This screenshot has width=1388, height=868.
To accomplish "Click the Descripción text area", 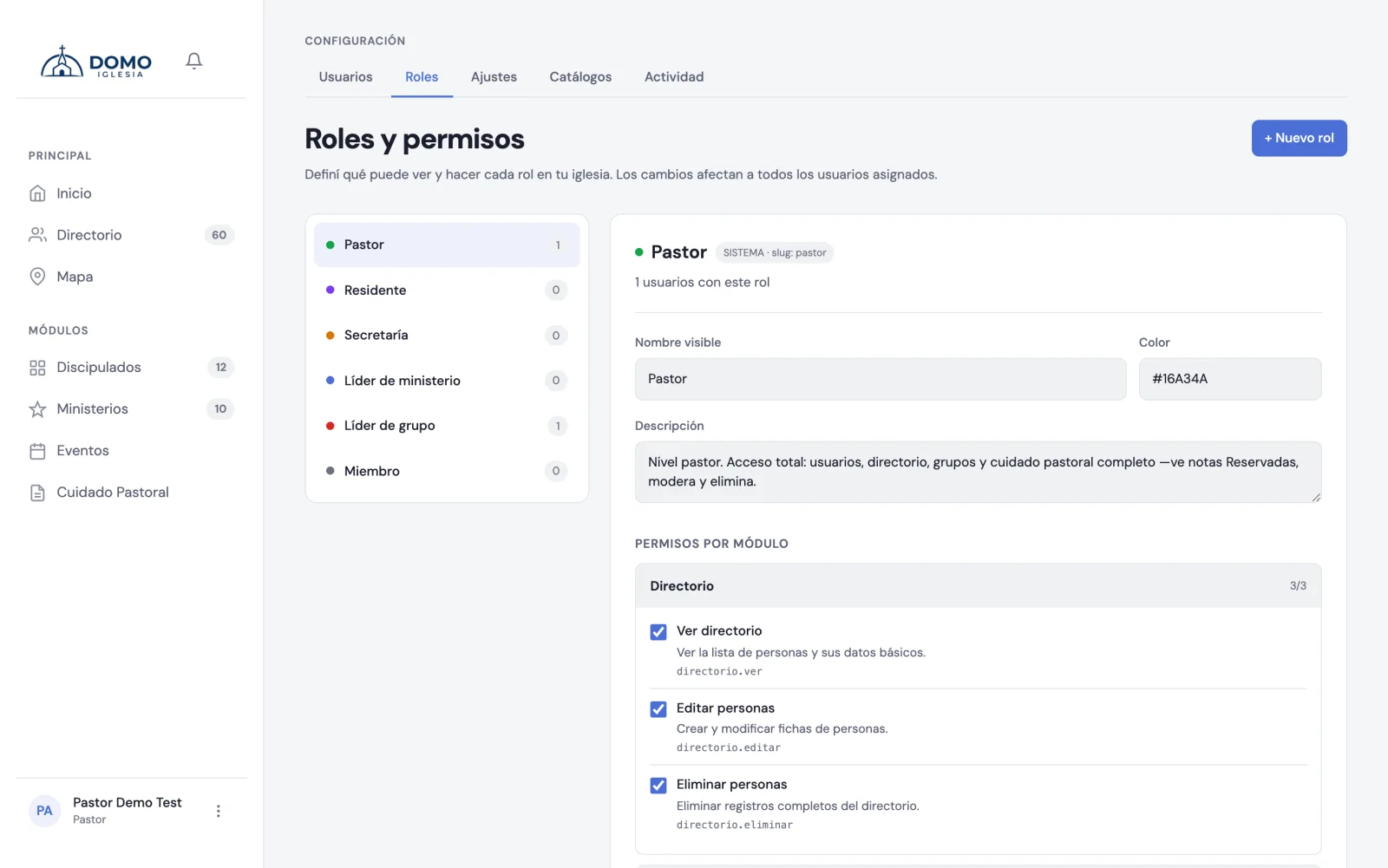I will [x=978, y=472].
